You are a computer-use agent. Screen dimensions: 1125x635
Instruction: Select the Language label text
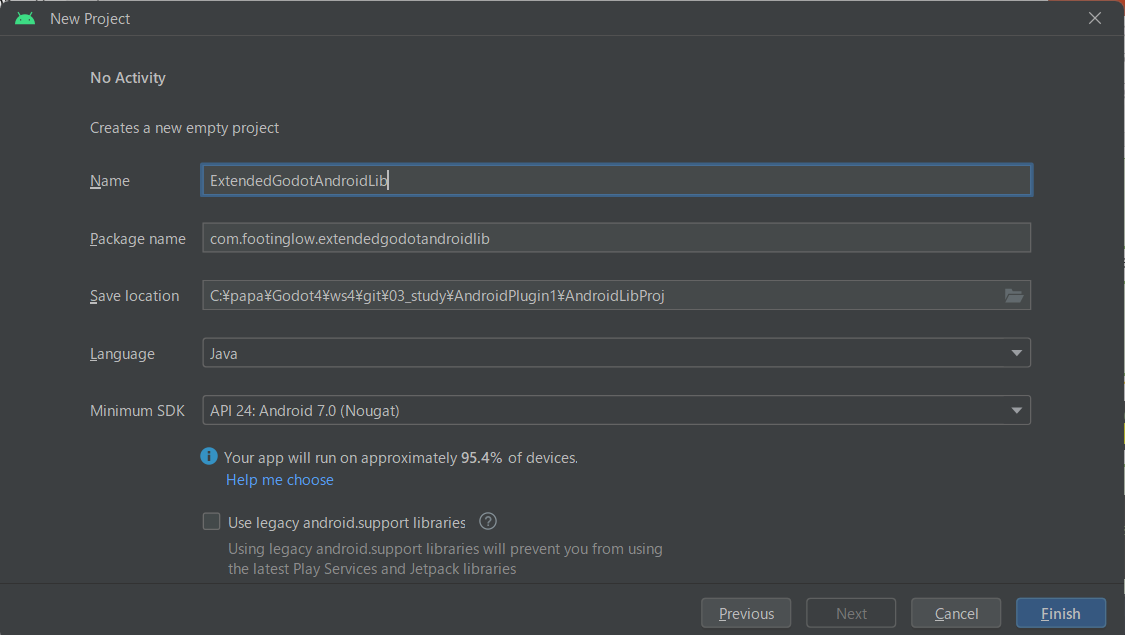[122, 354]
